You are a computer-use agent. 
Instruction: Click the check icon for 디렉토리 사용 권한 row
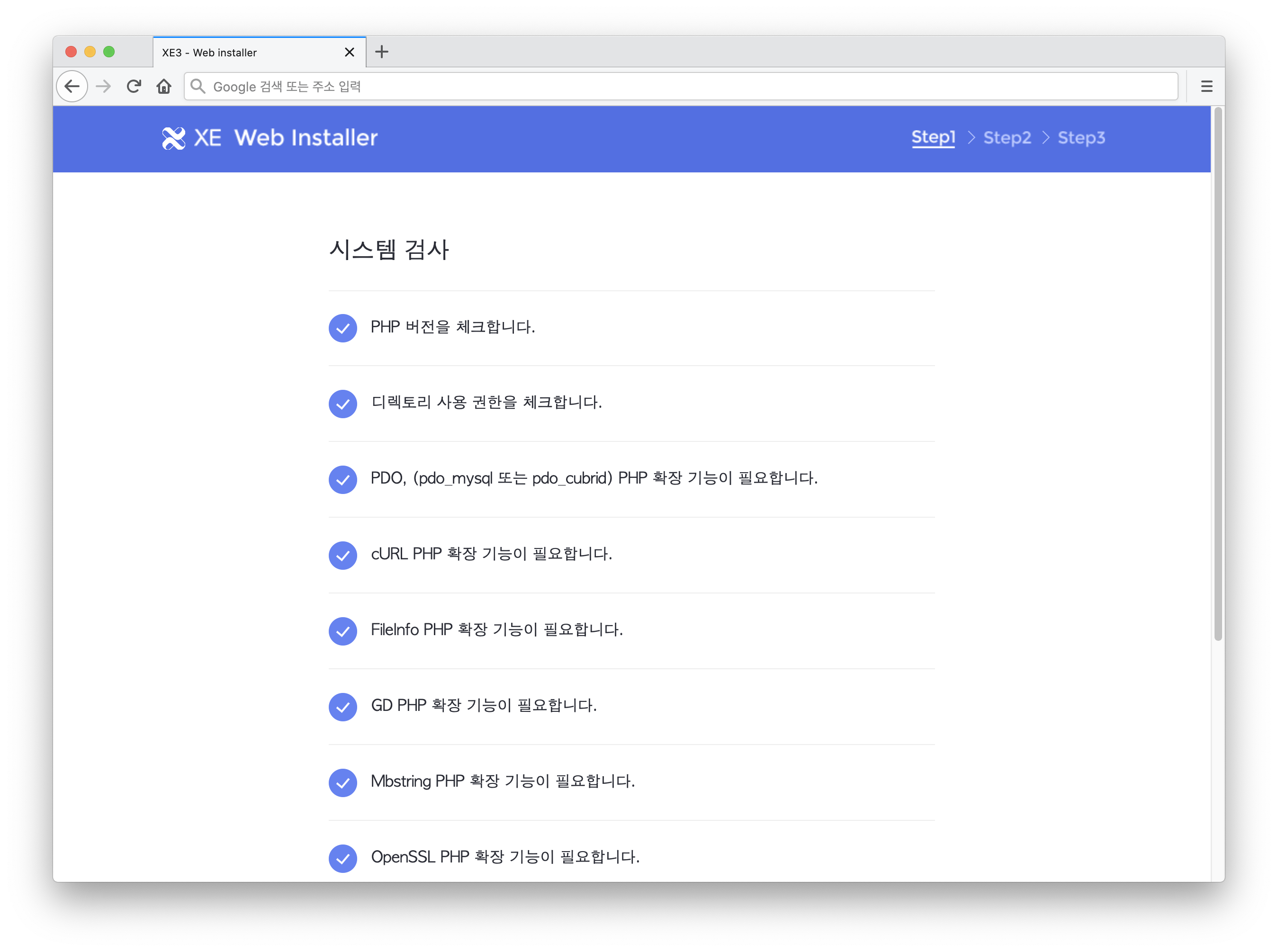(x=343, y=404)
